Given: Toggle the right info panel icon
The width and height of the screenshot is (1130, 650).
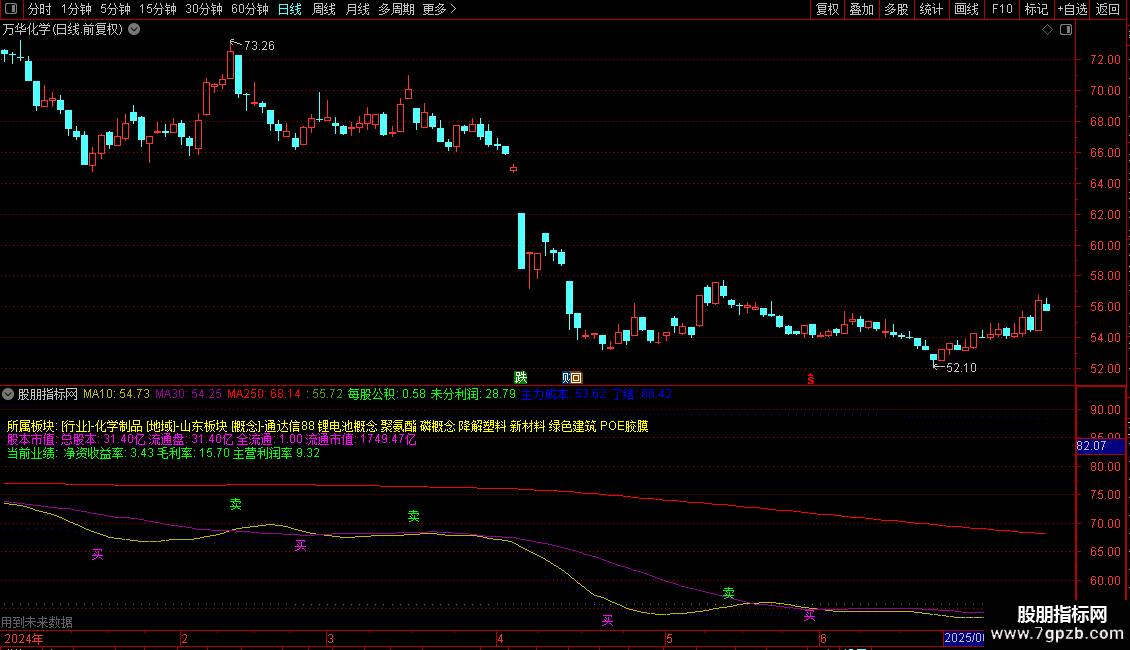Looking at the screenshot, I should [x=1066, y=30].
